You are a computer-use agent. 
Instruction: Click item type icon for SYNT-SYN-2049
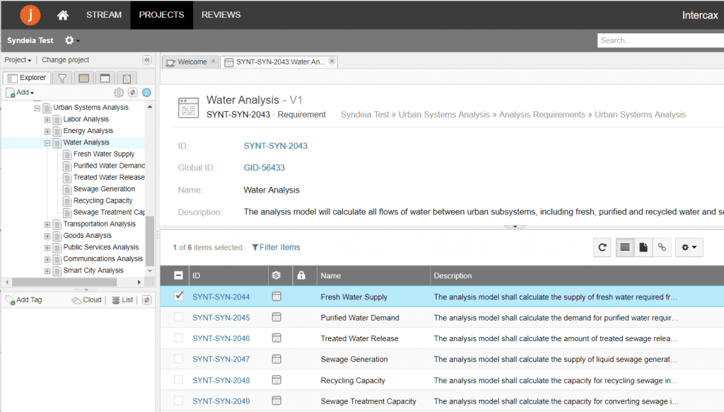[276, 401]
